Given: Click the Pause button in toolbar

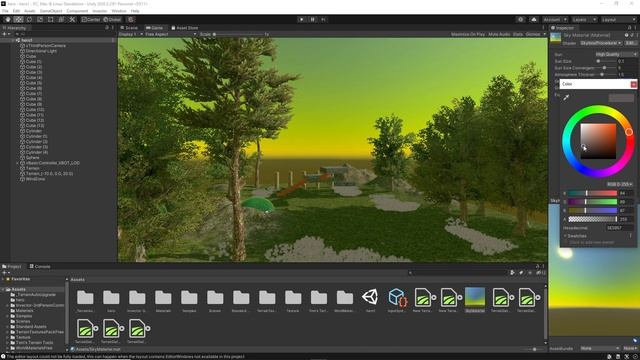Looking at the screenshot, I should click(313, 19).
